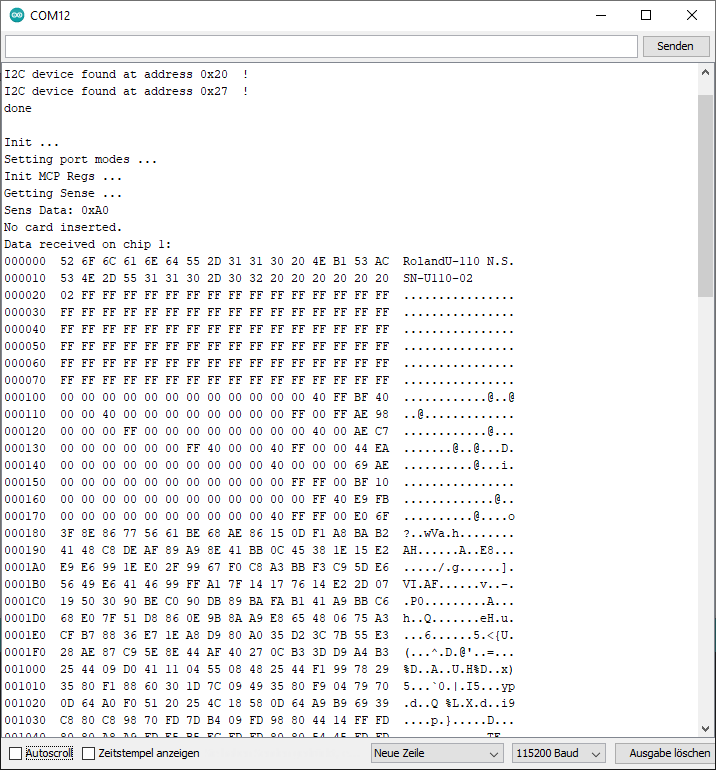Click the line 'I2C device found at address 0x27'
The height and width of the screenshot is (770, 716).
tap(126, 91)
